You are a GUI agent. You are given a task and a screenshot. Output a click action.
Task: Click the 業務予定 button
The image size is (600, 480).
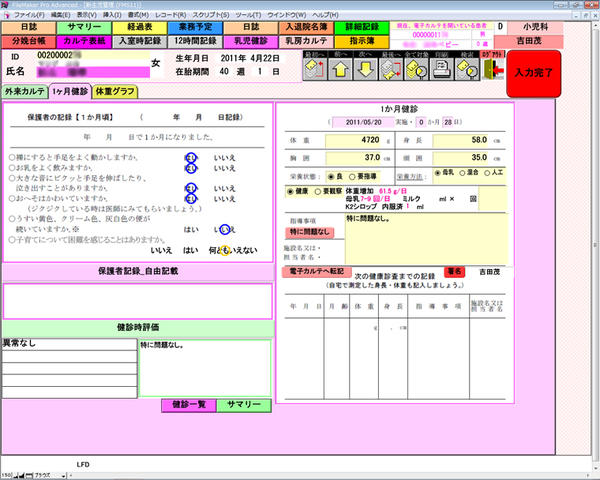(195, 27)
